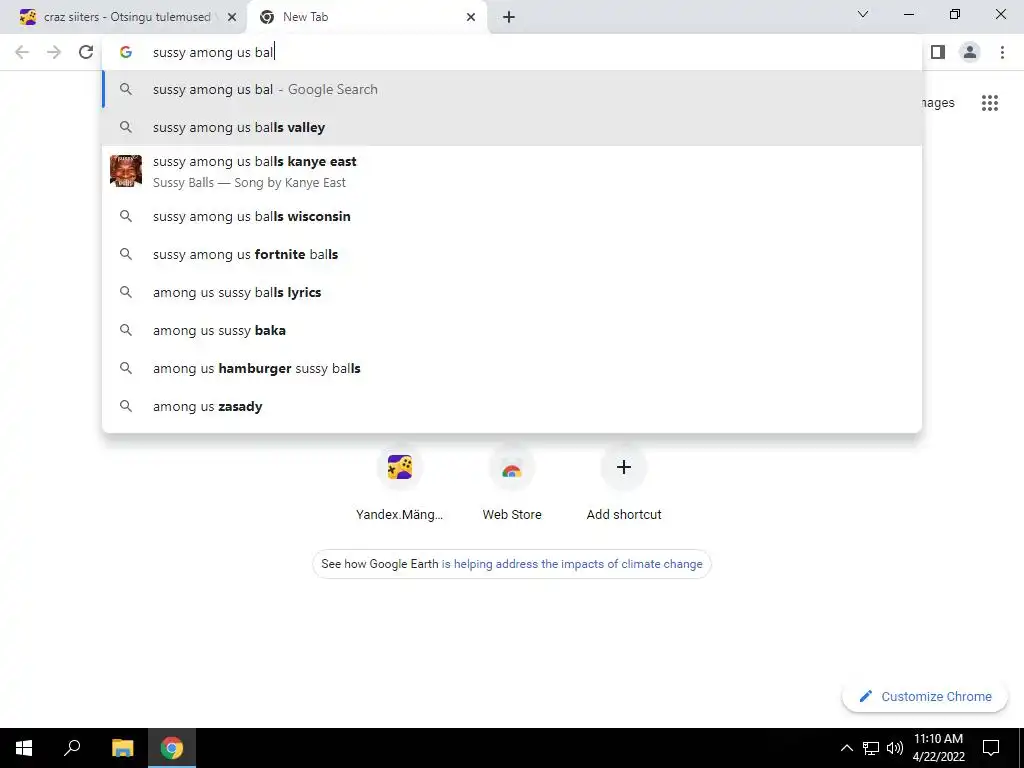1024x768 pixels.
Task: Open the Yandex.Mäng shortcut
Action: point(400,484)
